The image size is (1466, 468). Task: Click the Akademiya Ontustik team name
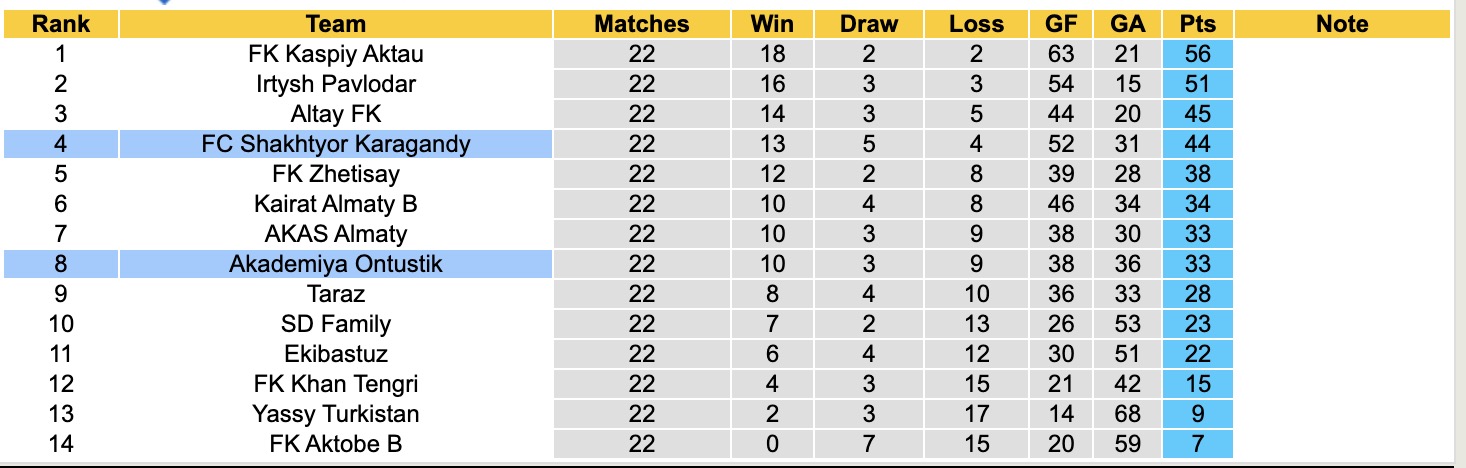(x=335, y=264)
